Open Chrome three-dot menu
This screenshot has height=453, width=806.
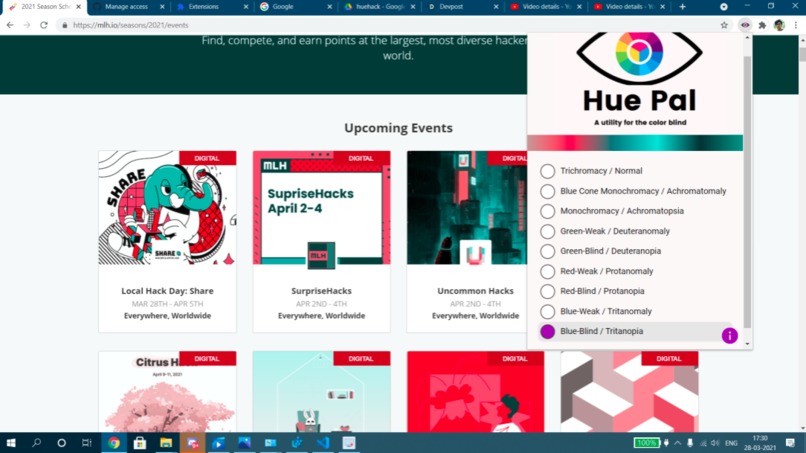point(796,25)
